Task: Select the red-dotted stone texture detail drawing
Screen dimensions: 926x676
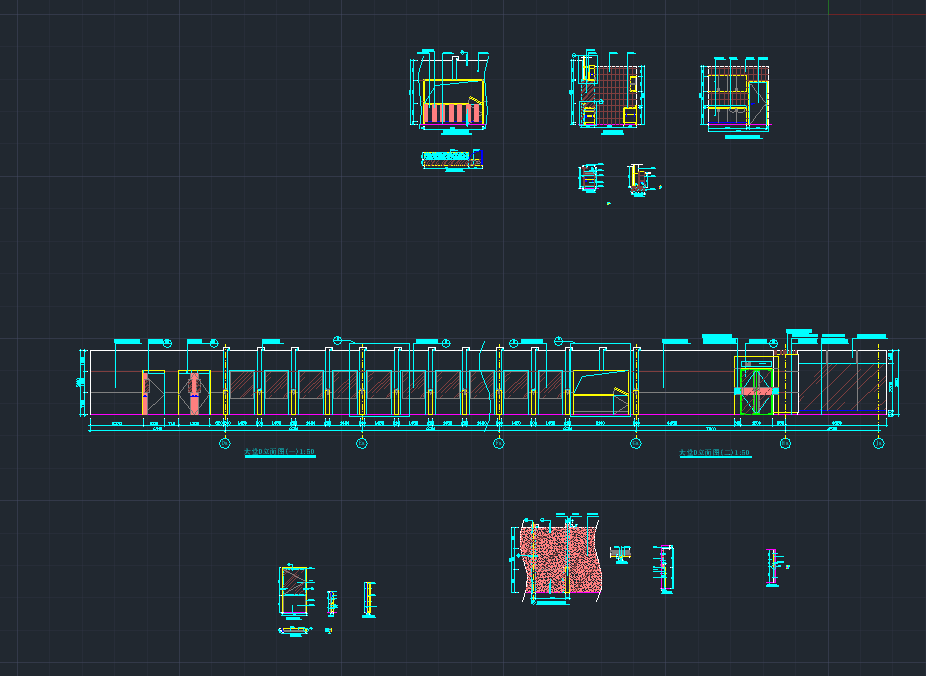Action: click(558, 558)
